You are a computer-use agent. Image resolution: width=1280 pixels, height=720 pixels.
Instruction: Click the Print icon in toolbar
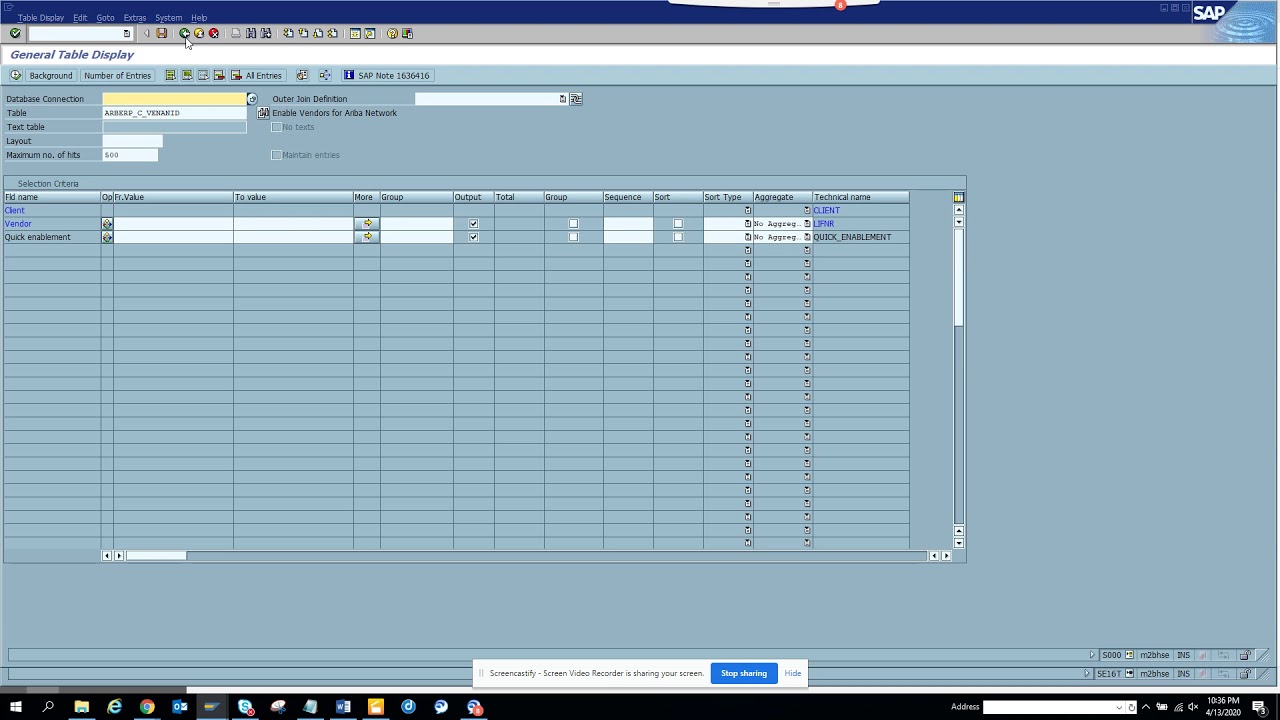point(236,33)
